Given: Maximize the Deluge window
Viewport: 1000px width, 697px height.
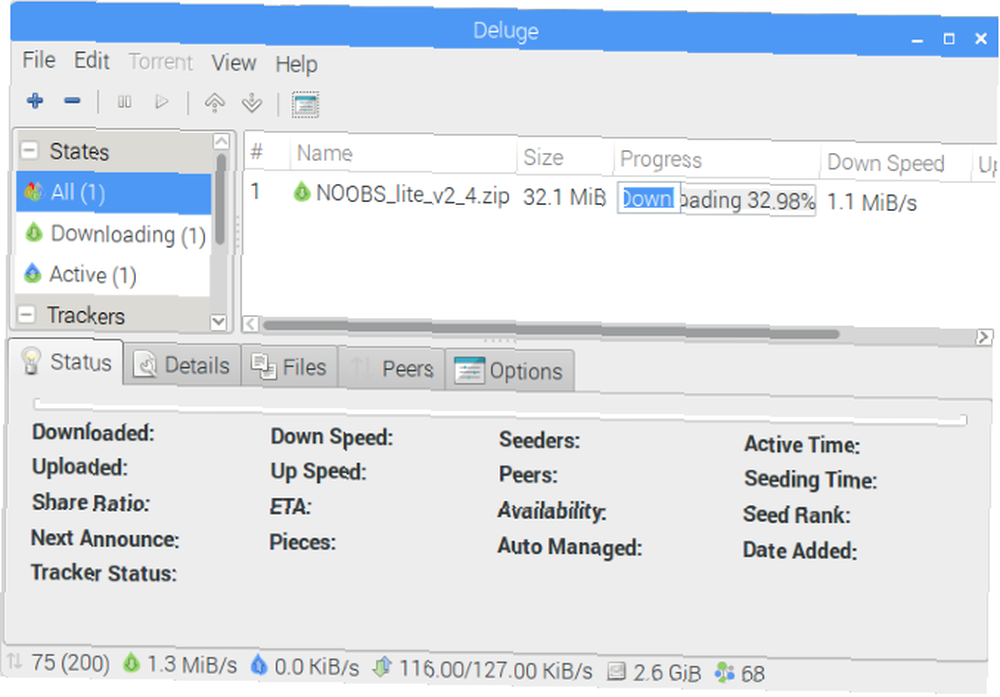Looking at the screenshot, I should pos(949,40).
